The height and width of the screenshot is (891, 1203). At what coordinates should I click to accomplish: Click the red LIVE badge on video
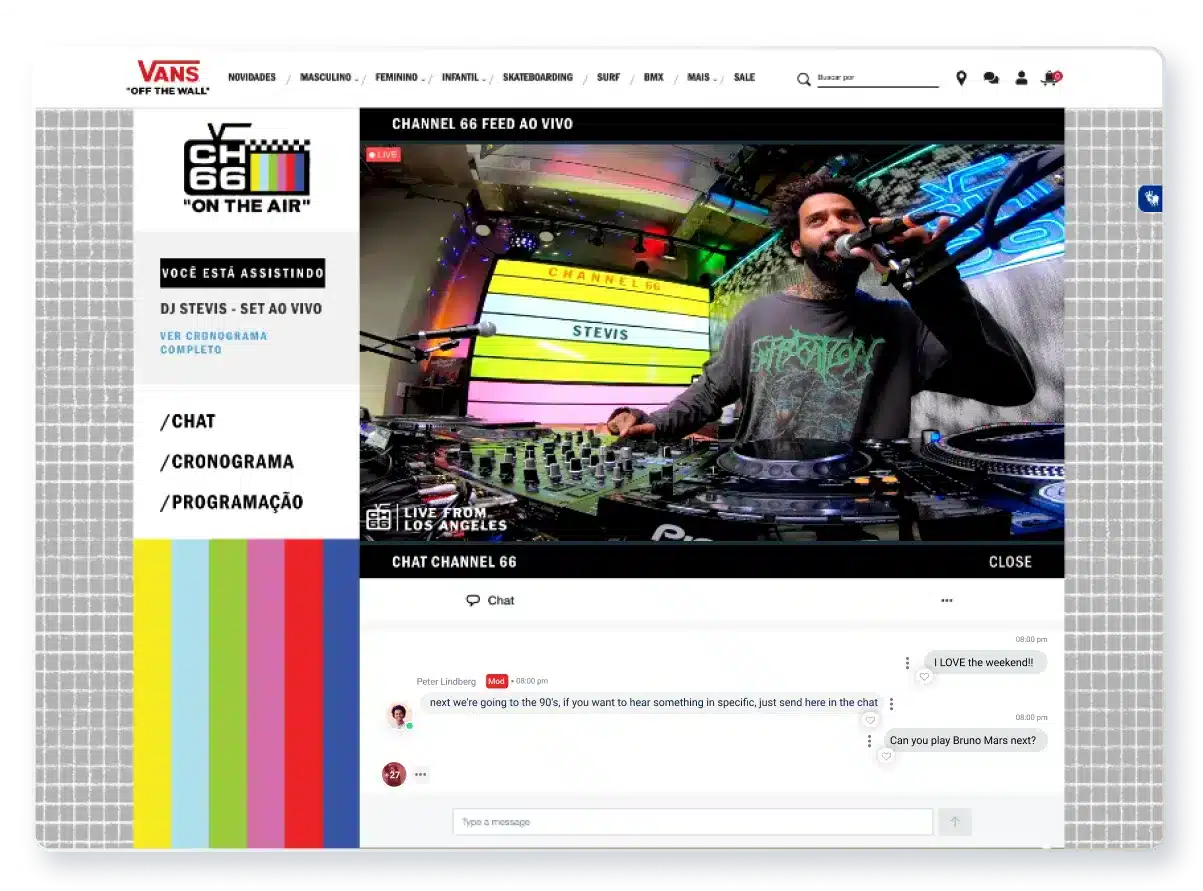[383, 155]
